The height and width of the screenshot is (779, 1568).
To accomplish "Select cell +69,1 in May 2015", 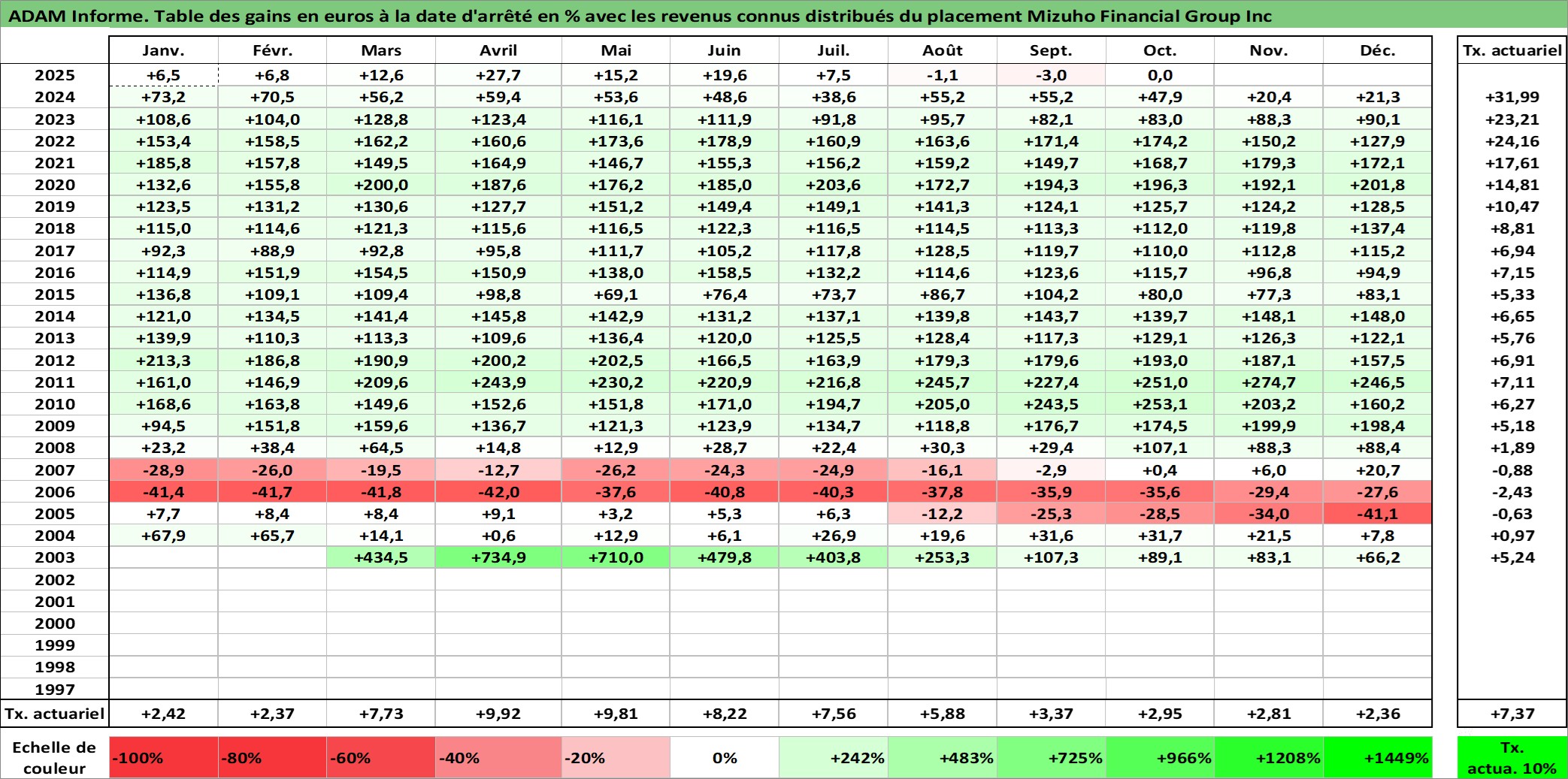I will pos(616,294).
